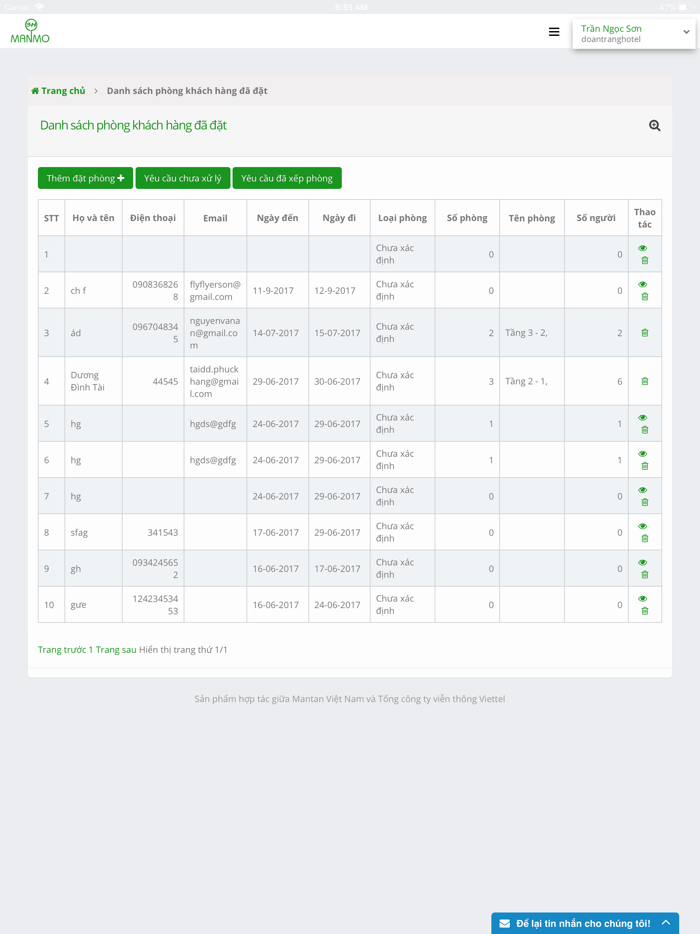This screenshot has width=700, height=934.
Task: View details of row 1 with eye icon
Action: (643, 248)
